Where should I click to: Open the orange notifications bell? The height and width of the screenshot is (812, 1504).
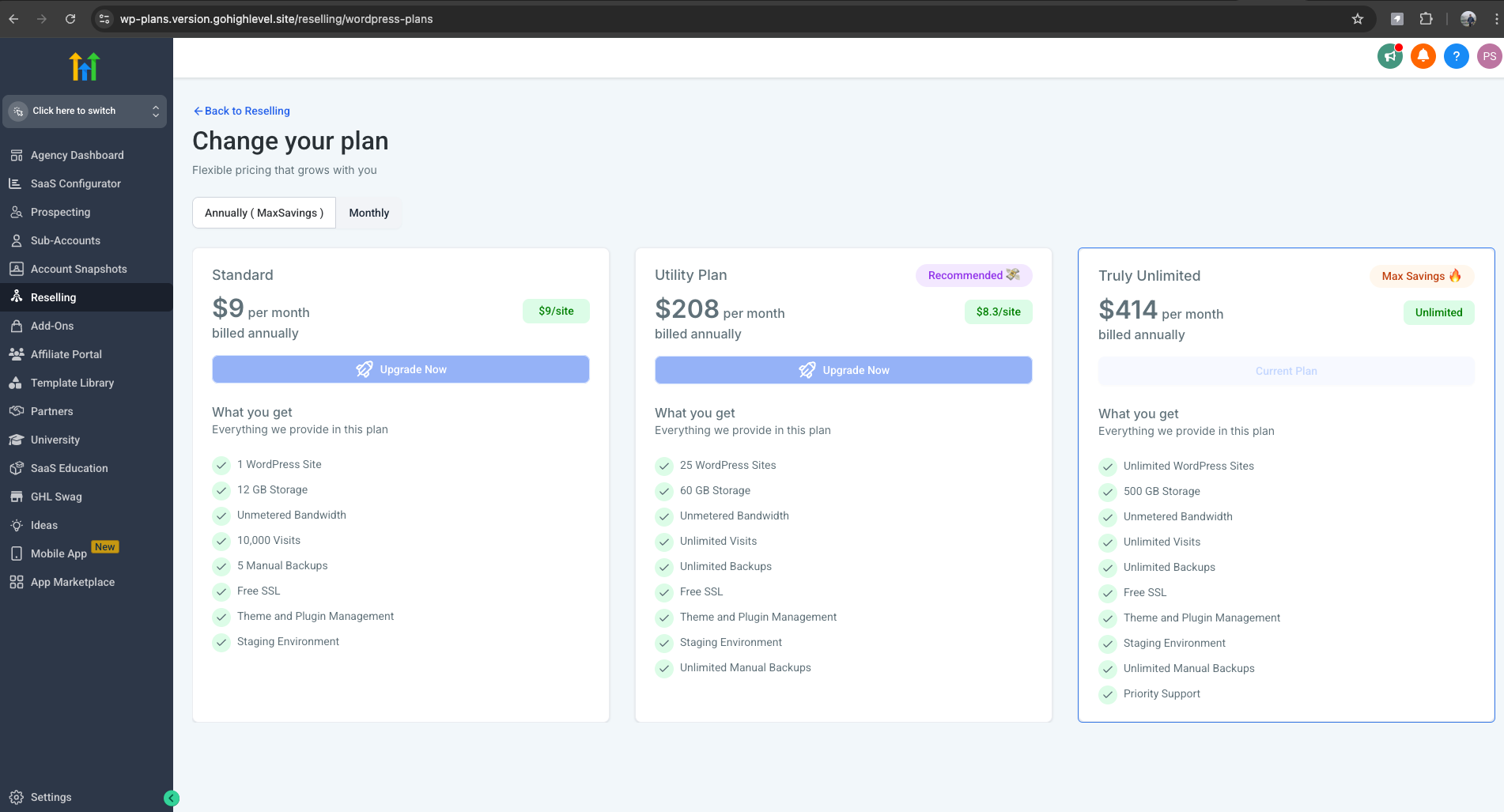pyautogui.click(x=1423, y=57)
